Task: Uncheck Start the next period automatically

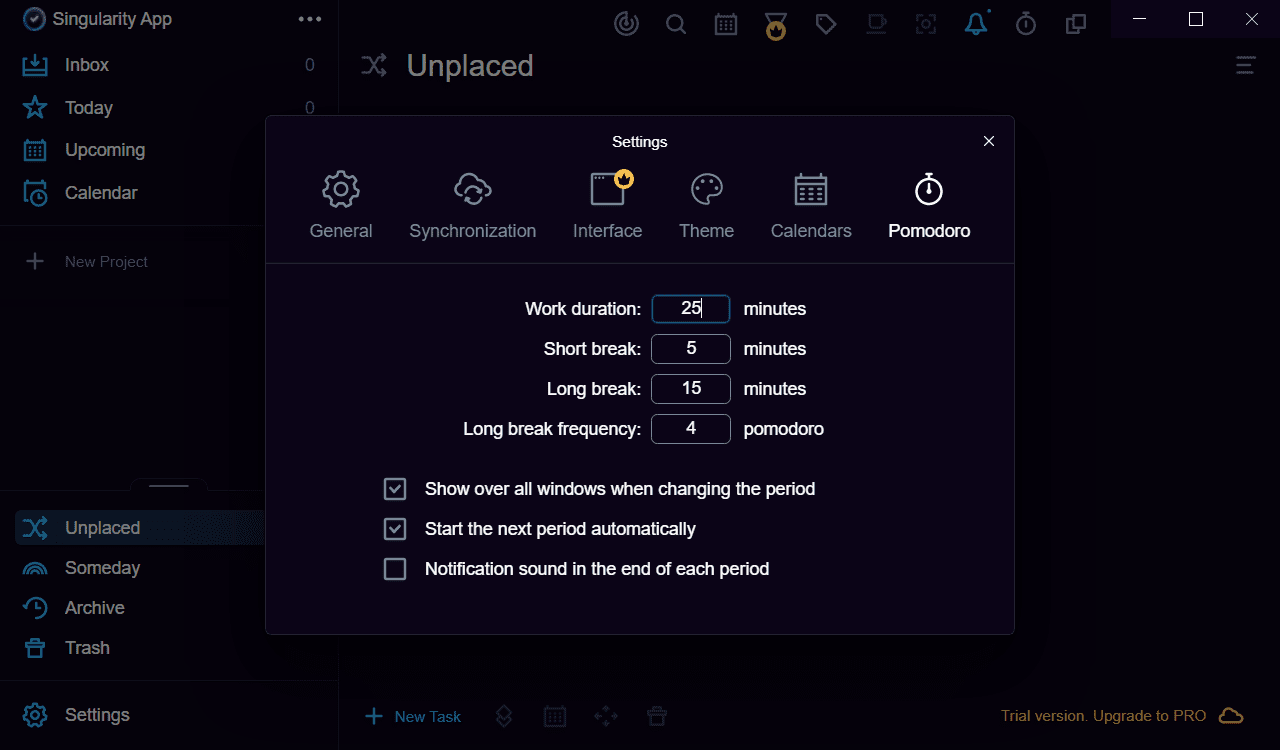Action: coord(395,529)
